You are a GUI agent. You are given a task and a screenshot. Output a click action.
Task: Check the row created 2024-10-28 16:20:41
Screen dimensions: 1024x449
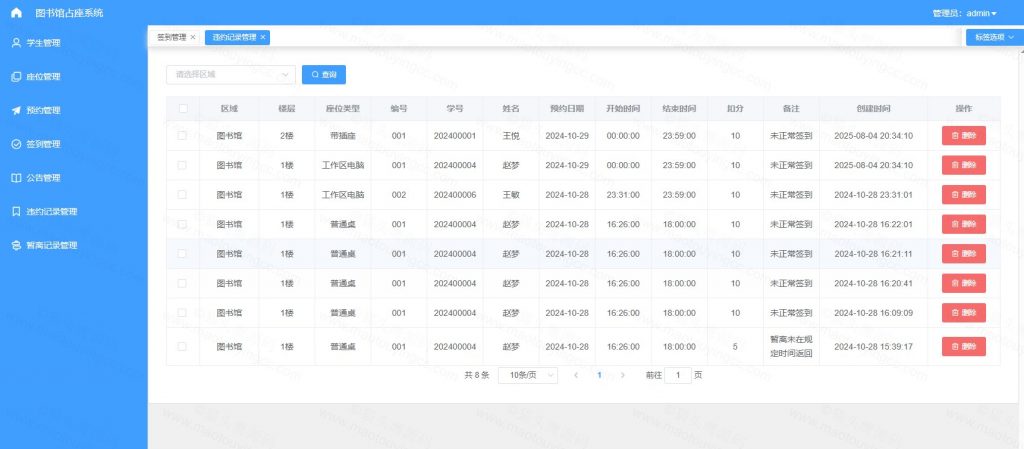click(x=182, y=283)
